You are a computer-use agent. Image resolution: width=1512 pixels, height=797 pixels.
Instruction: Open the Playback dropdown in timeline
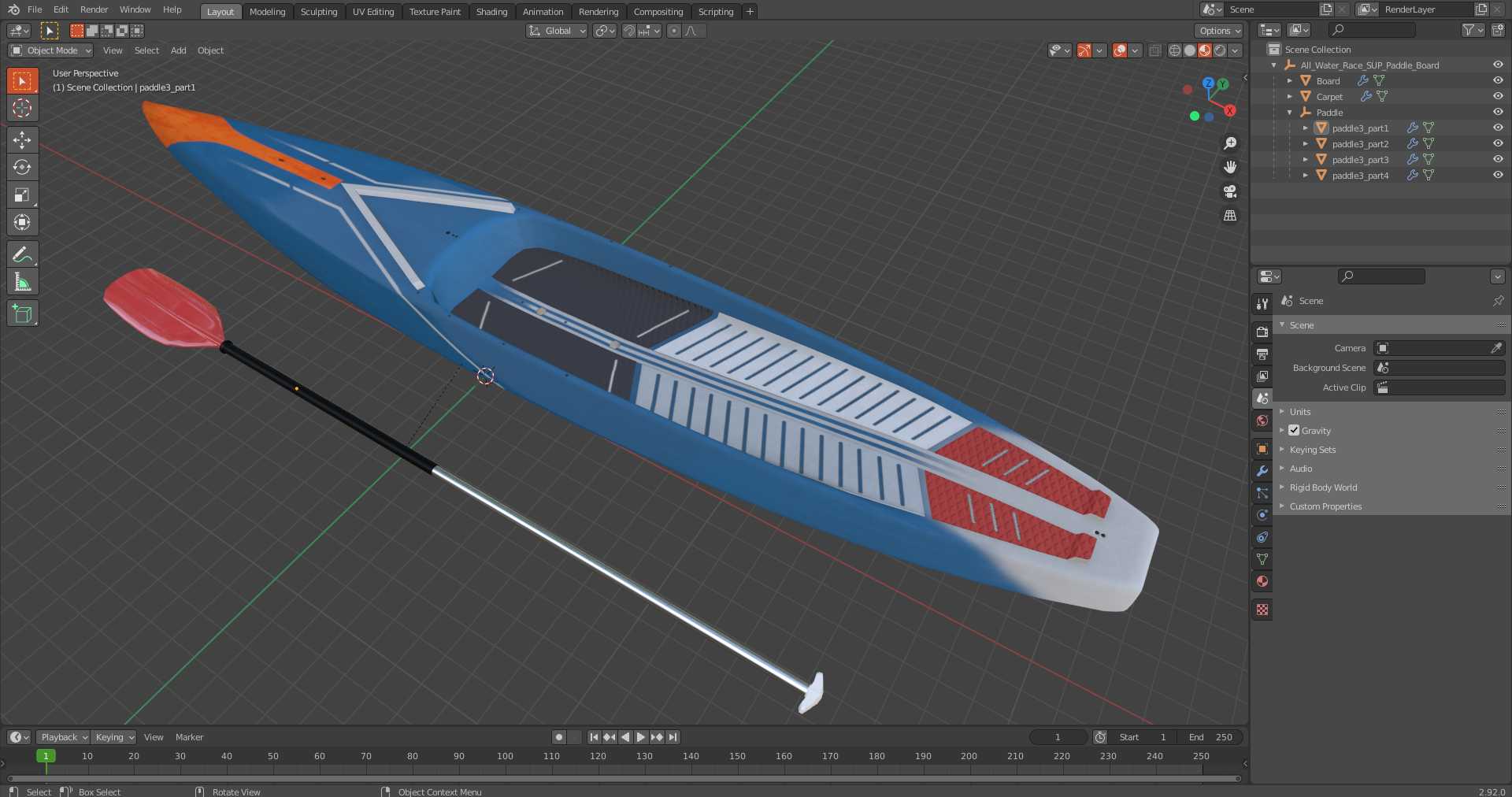pyautogui.click(x=63, y=737)
